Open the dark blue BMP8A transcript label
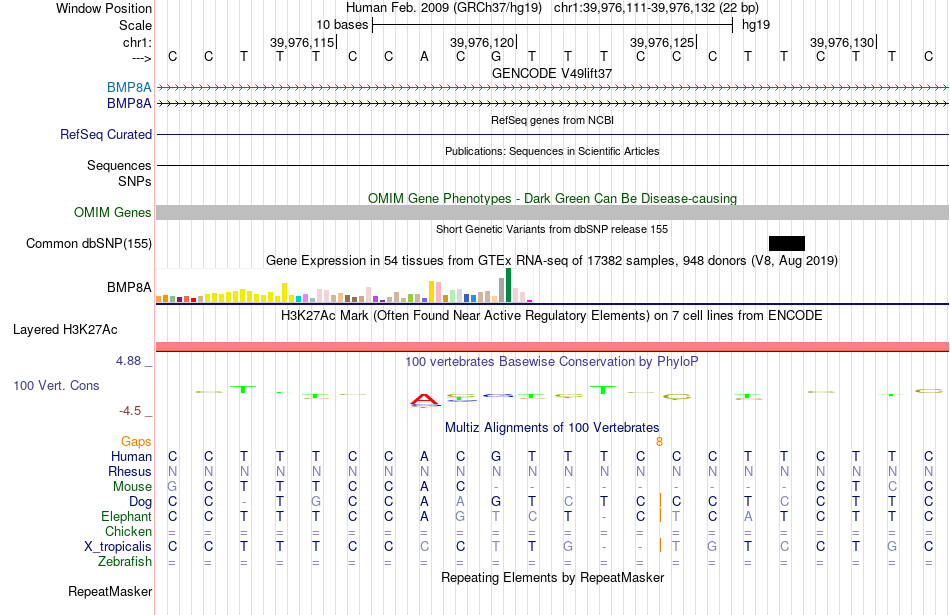 (129, 104)
